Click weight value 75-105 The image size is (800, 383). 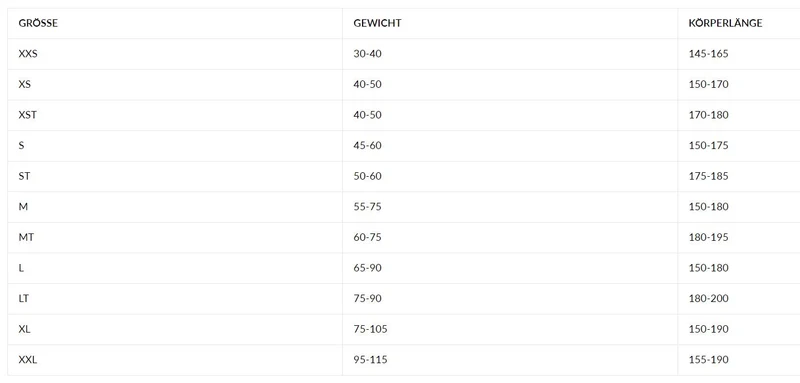pos(370,329)
